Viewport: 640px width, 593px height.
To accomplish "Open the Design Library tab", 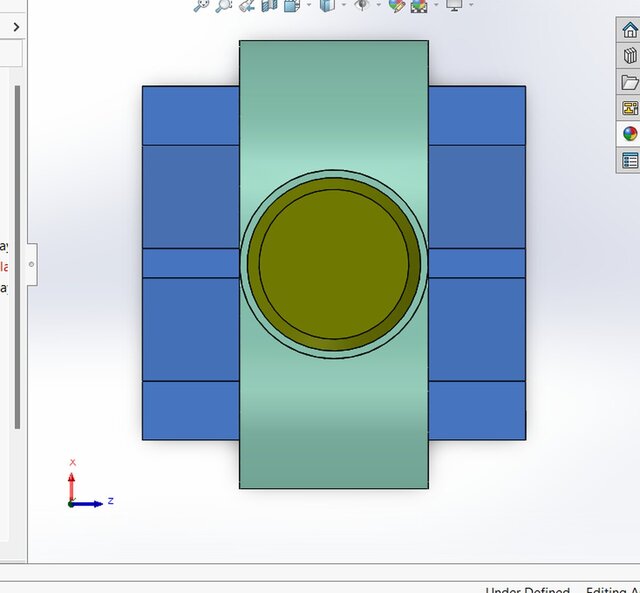I will (x=629, y=56).
